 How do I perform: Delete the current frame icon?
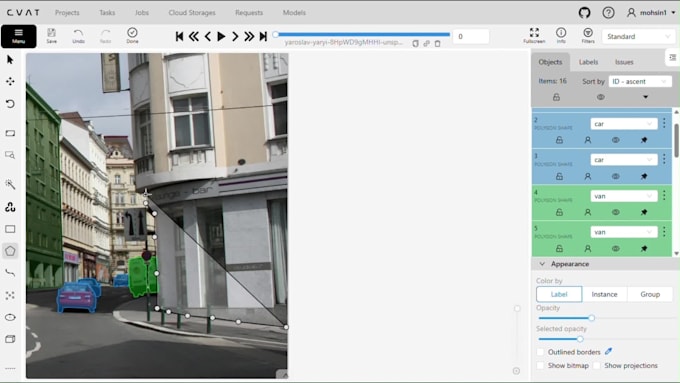pyautogui.click(x=438, y=43)
